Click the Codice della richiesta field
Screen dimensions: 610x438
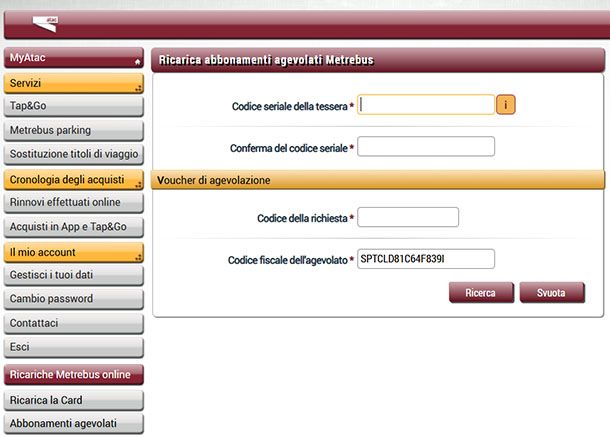point(408,217)
